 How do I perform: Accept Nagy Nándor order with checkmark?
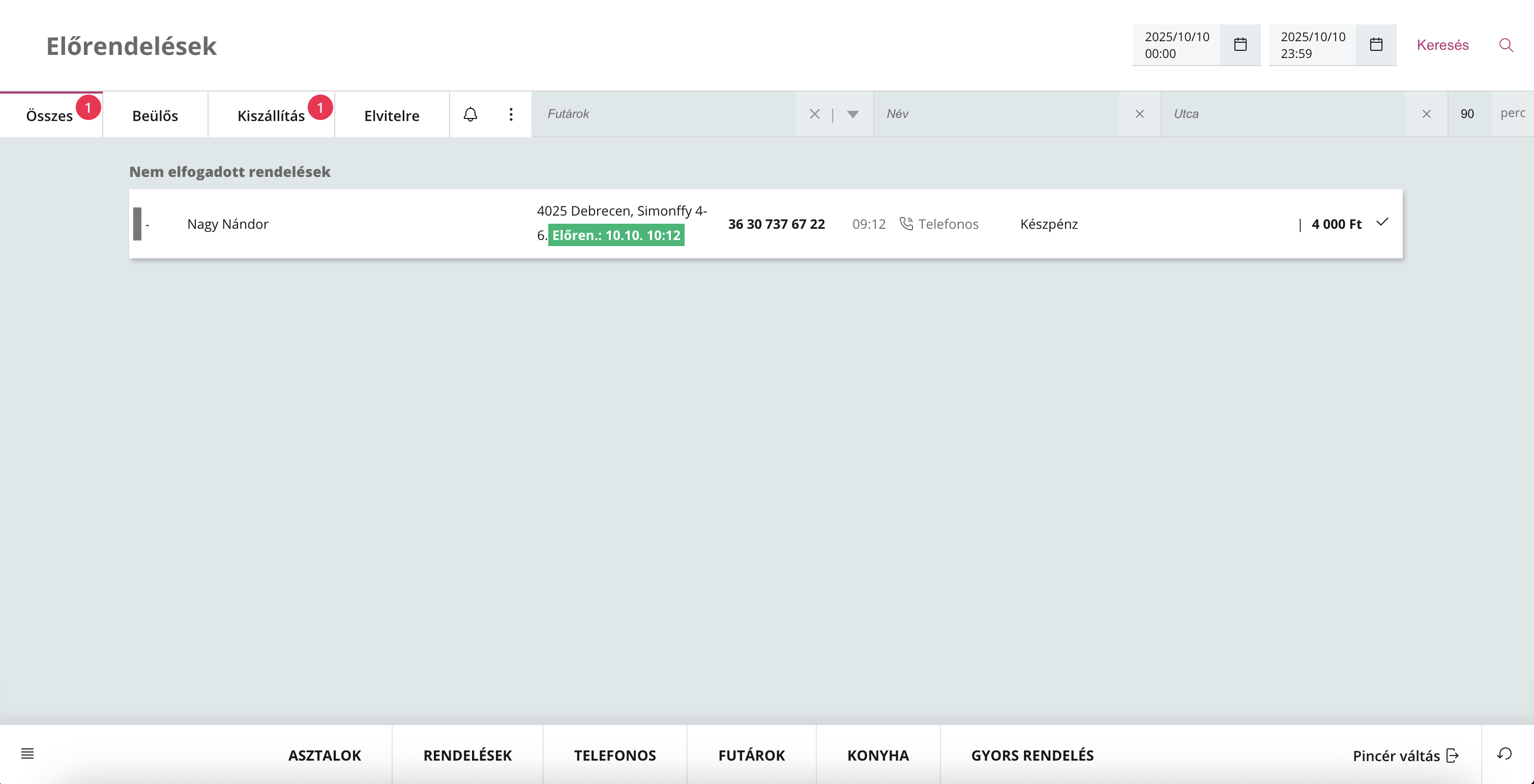(x=1382, y=223)
